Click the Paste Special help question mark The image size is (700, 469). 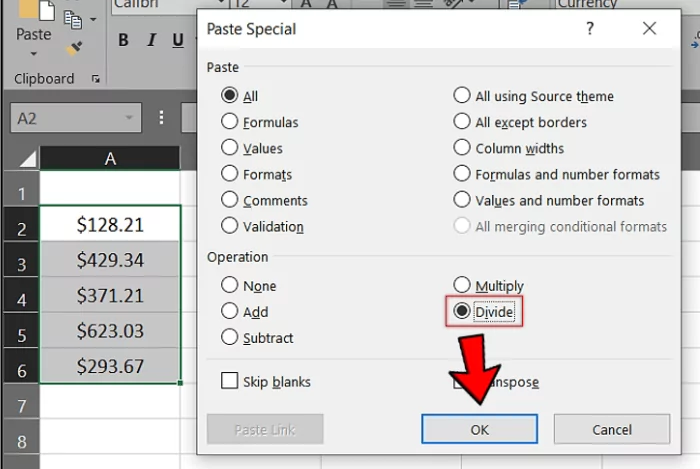(591, 29)
